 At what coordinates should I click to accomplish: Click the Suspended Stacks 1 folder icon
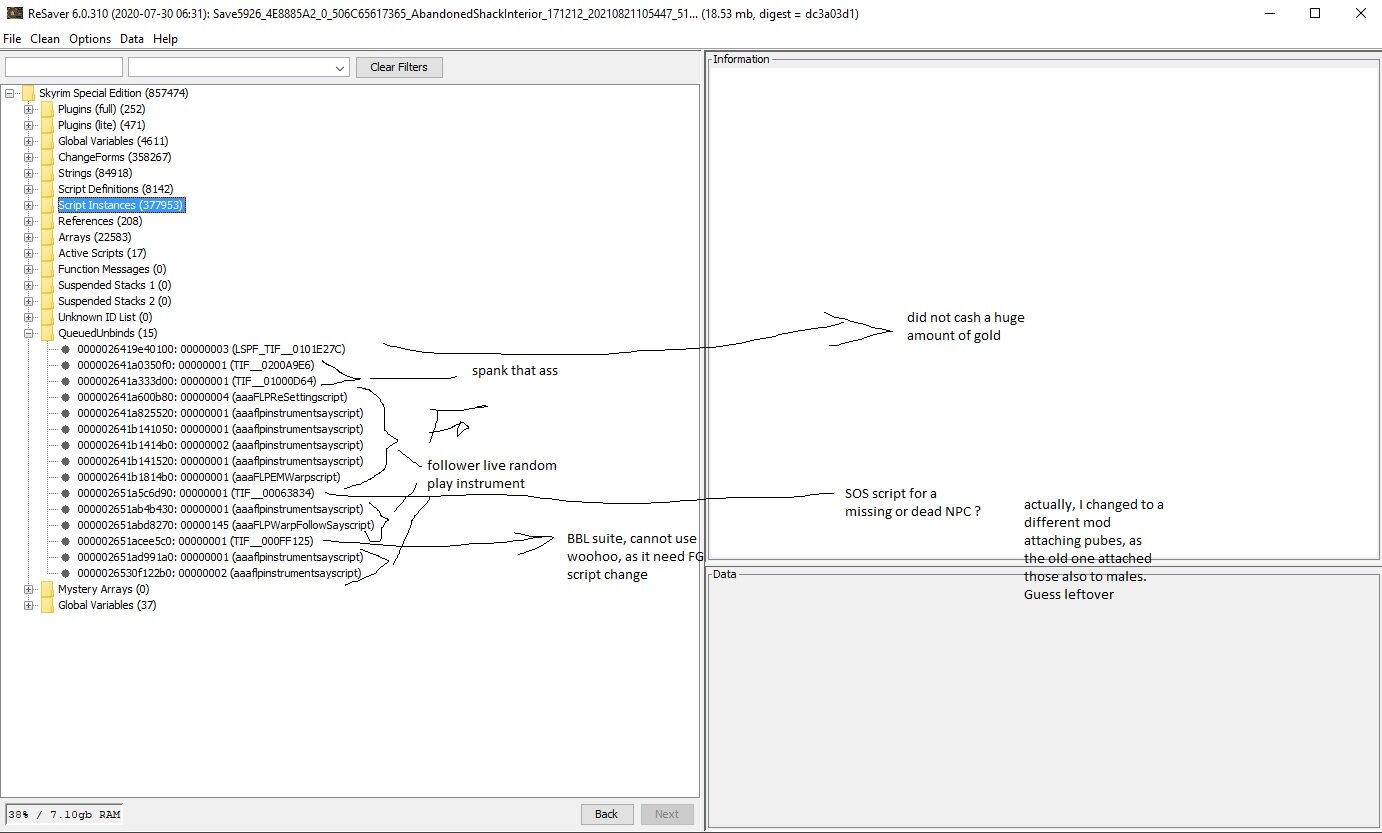pyautogui.click(x=47, y=285)
